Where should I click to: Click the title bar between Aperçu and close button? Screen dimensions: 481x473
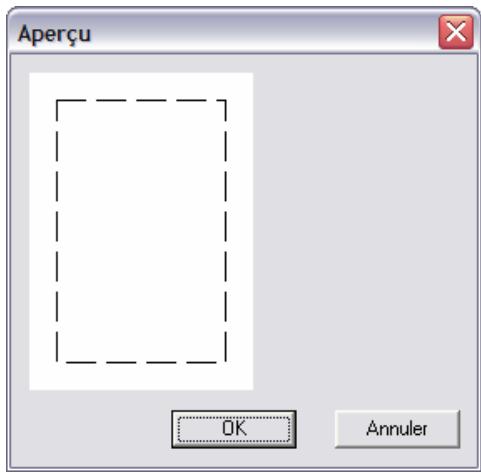click(265, 33)
